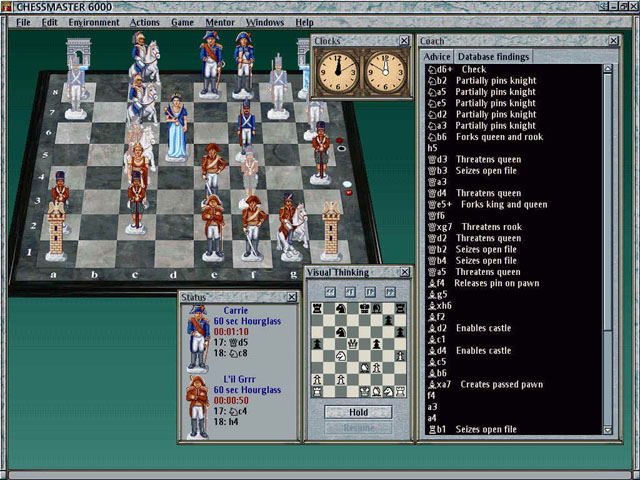Viewport: 640px width, 480px height.
Task: Select the blue pawn on the g-file
Action: (x=278, y=88)
